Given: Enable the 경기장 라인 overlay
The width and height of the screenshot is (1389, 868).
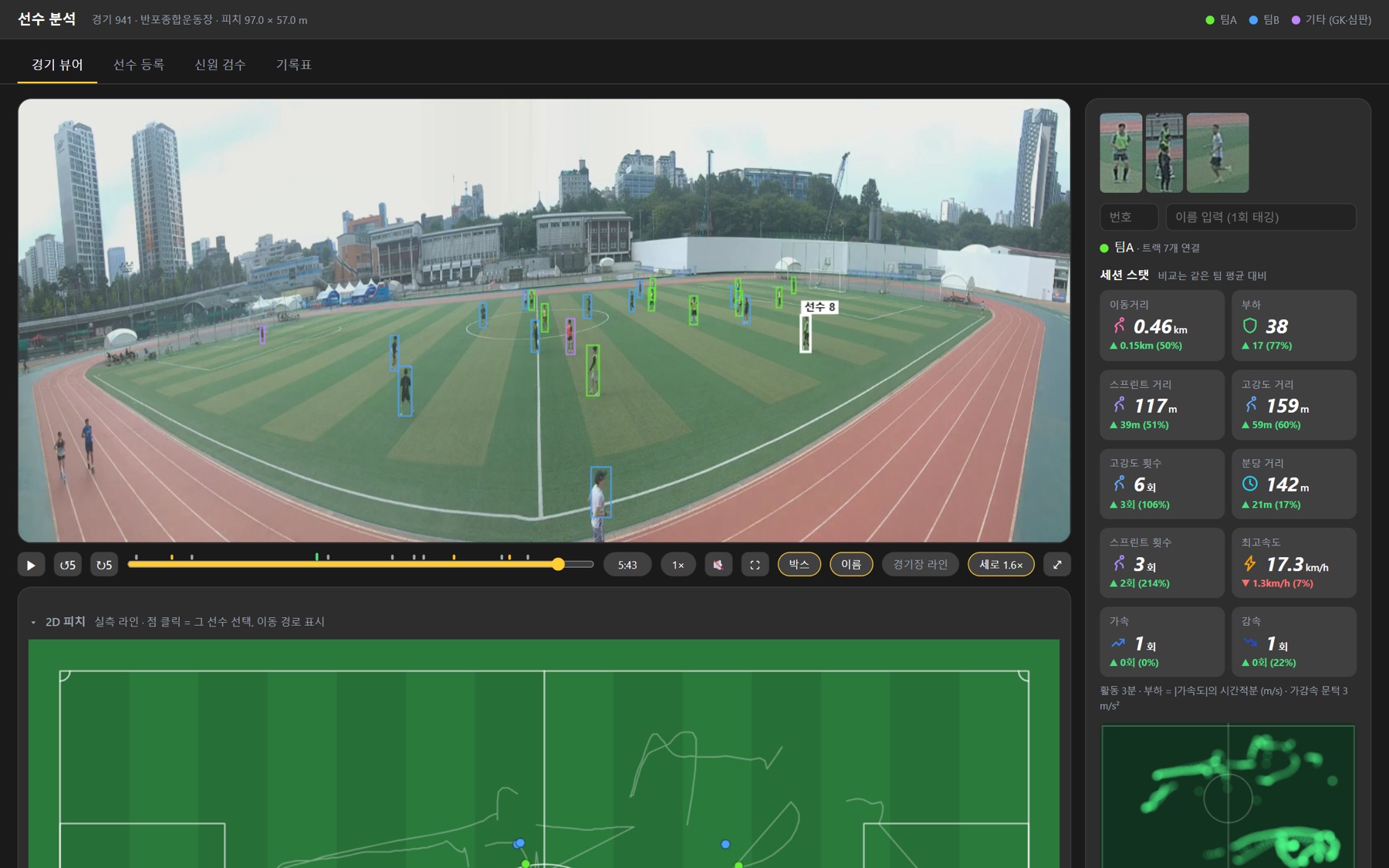Looking at the screenshot, I should 920,565.
